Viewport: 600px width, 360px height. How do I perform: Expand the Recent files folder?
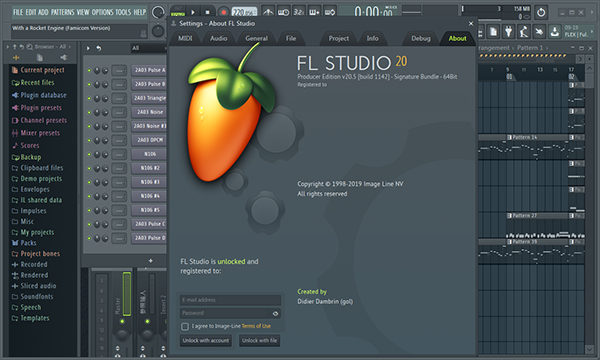pyautogui.click(x=33, y=83)
